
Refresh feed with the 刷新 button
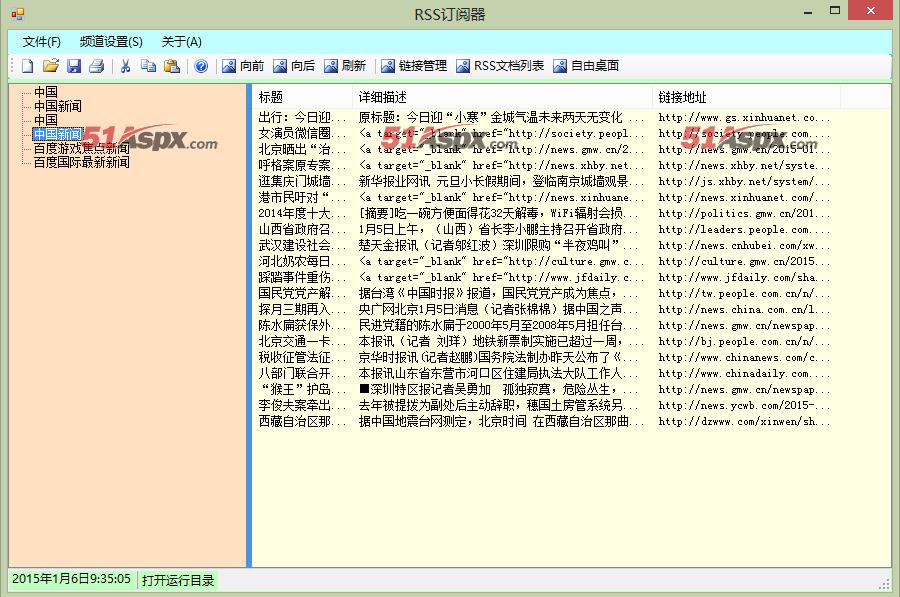point(344,66)
